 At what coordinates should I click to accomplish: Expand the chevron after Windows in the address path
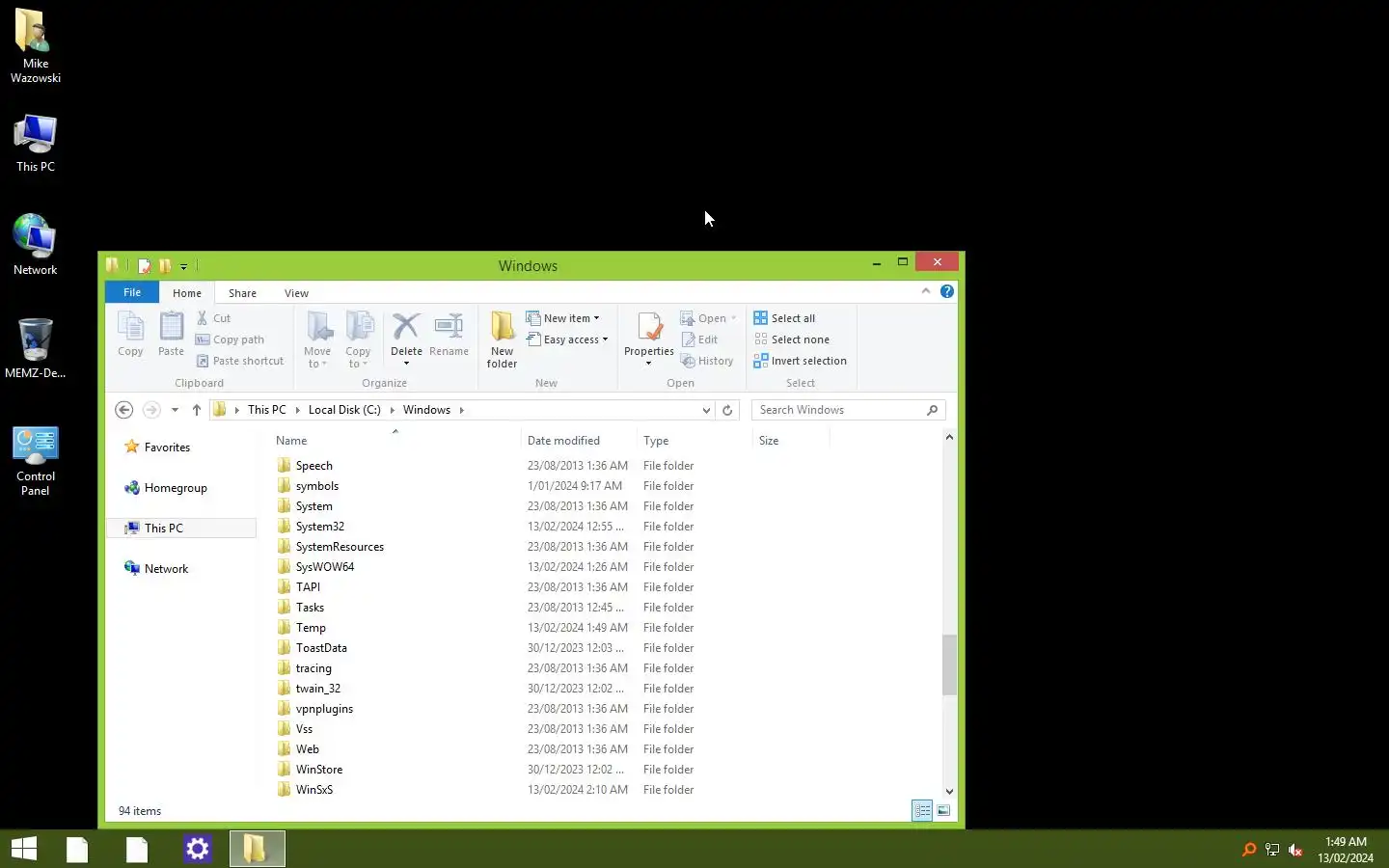point(462,410)
